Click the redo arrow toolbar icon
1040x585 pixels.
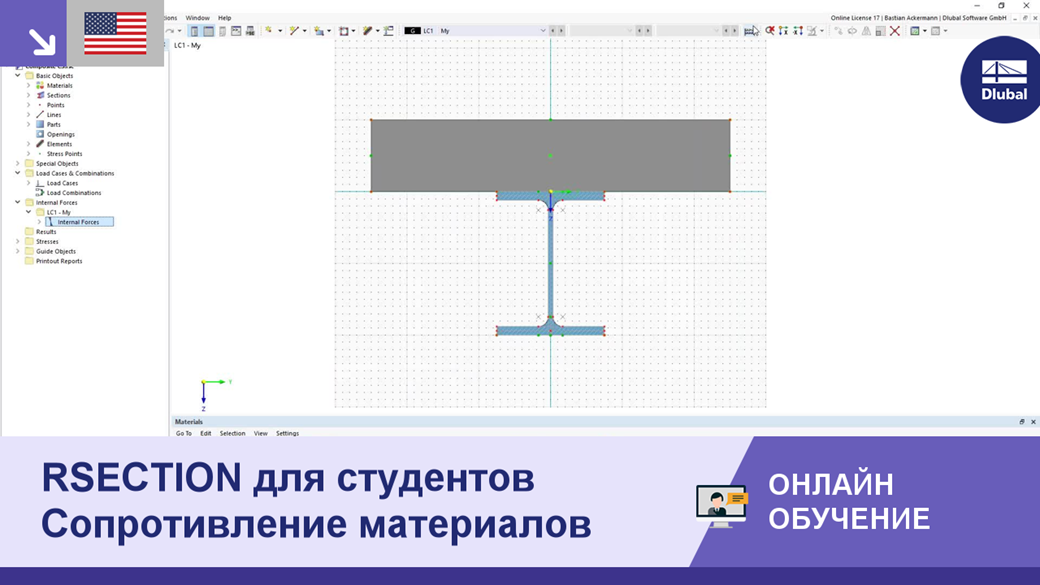coord(170,31)
